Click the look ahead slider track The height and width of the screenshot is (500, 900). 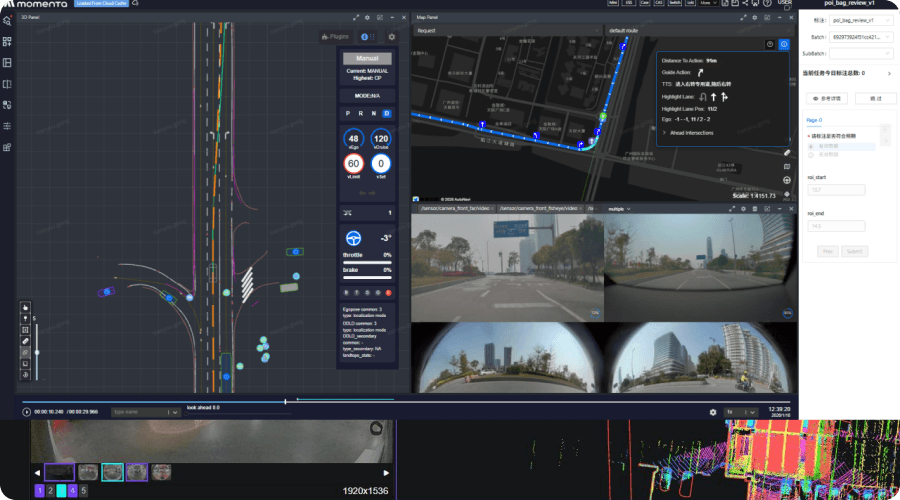[238, 413]
